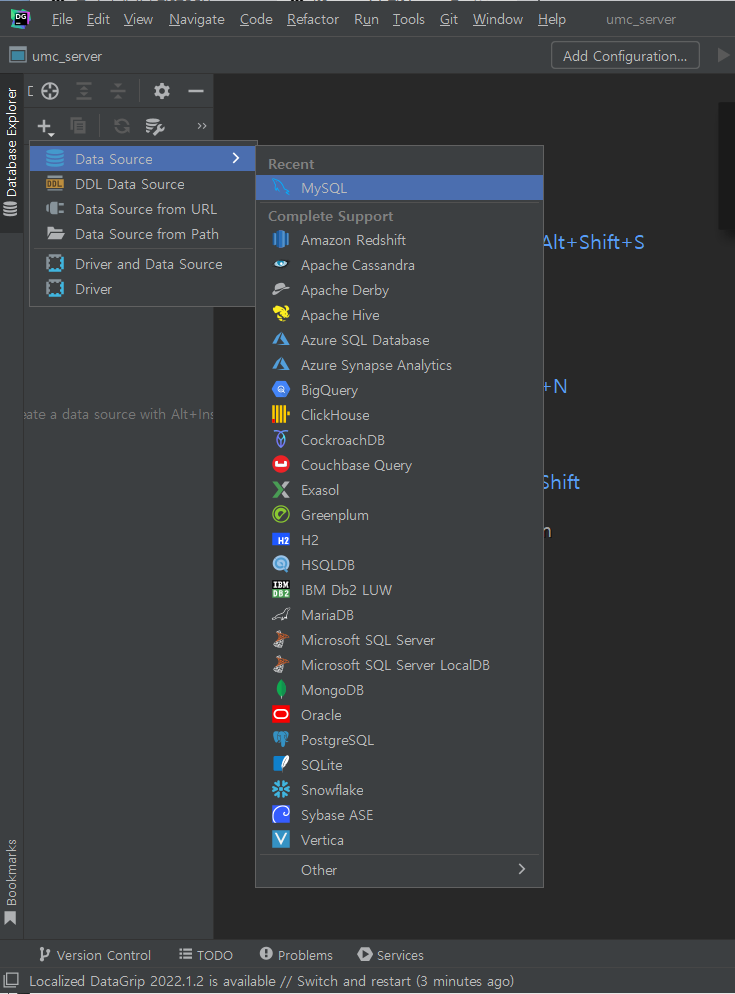735x994 pixels.
Task: Choose MariaDB data source
Action: [400, 615]
